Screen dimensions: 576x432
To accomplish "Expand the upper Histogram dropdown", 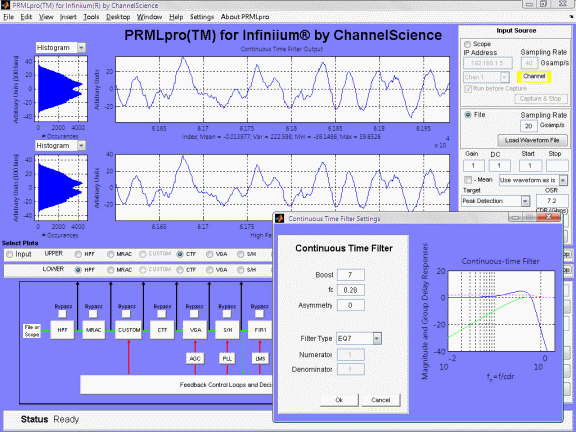I will click(82, 48).
